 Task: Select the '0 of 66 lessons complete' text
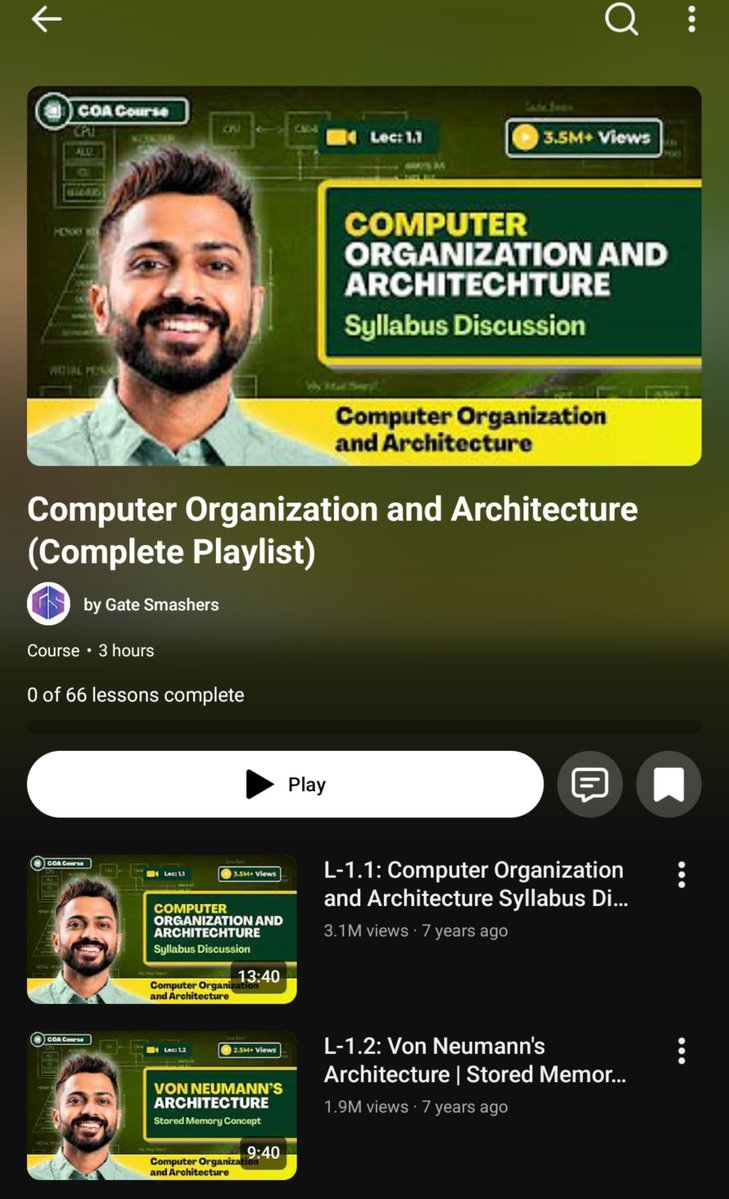pos(135,695)
